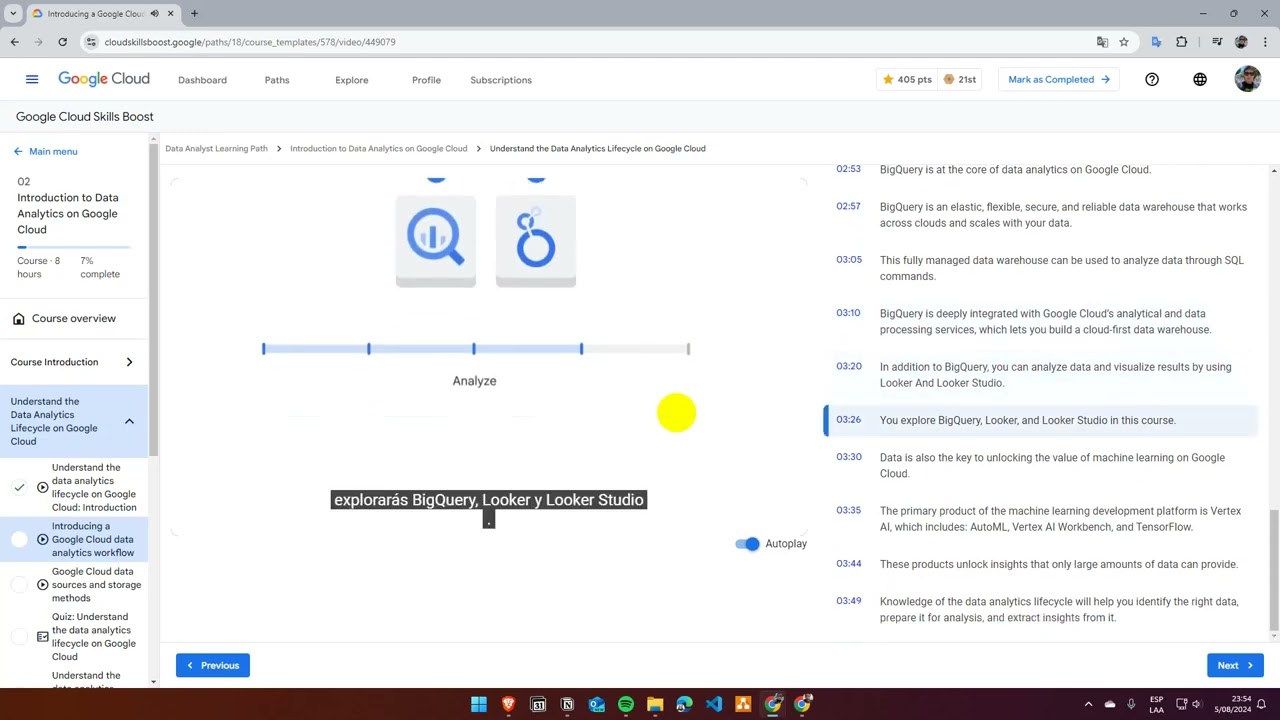Open Brave browser from taskbar
The height and width of the screenshot is (720, 1280).
click(508, 704)
